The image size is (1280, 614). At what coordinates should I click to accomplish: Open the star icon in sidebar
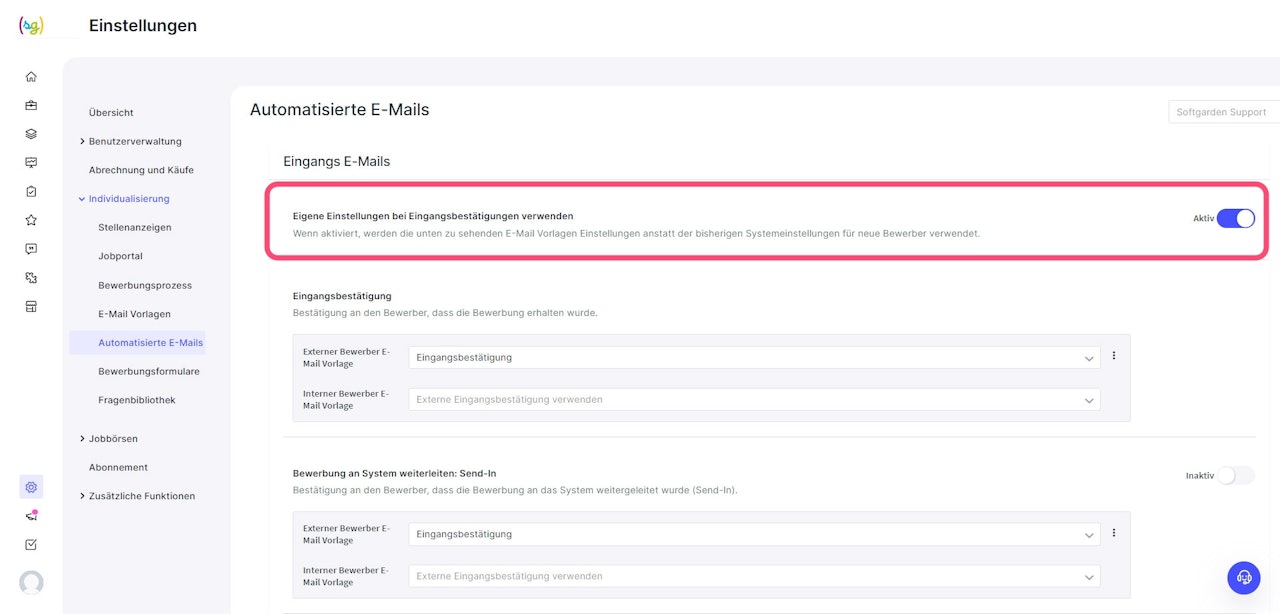[x=31, y=220]
